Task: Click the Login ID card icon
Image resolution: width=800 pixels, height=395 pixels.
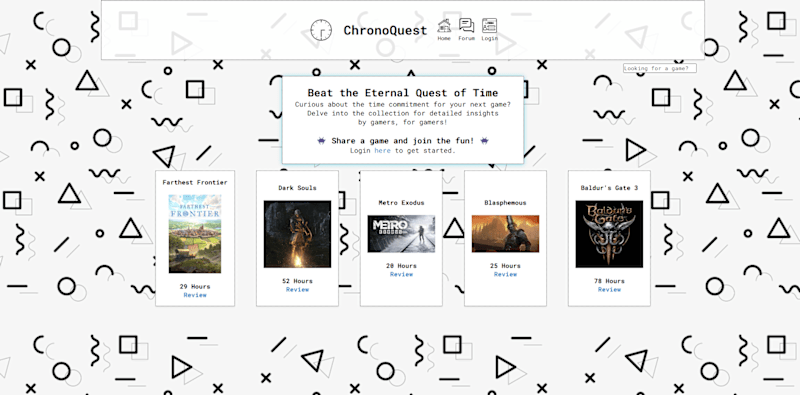Action: click(x=489, y=26)
